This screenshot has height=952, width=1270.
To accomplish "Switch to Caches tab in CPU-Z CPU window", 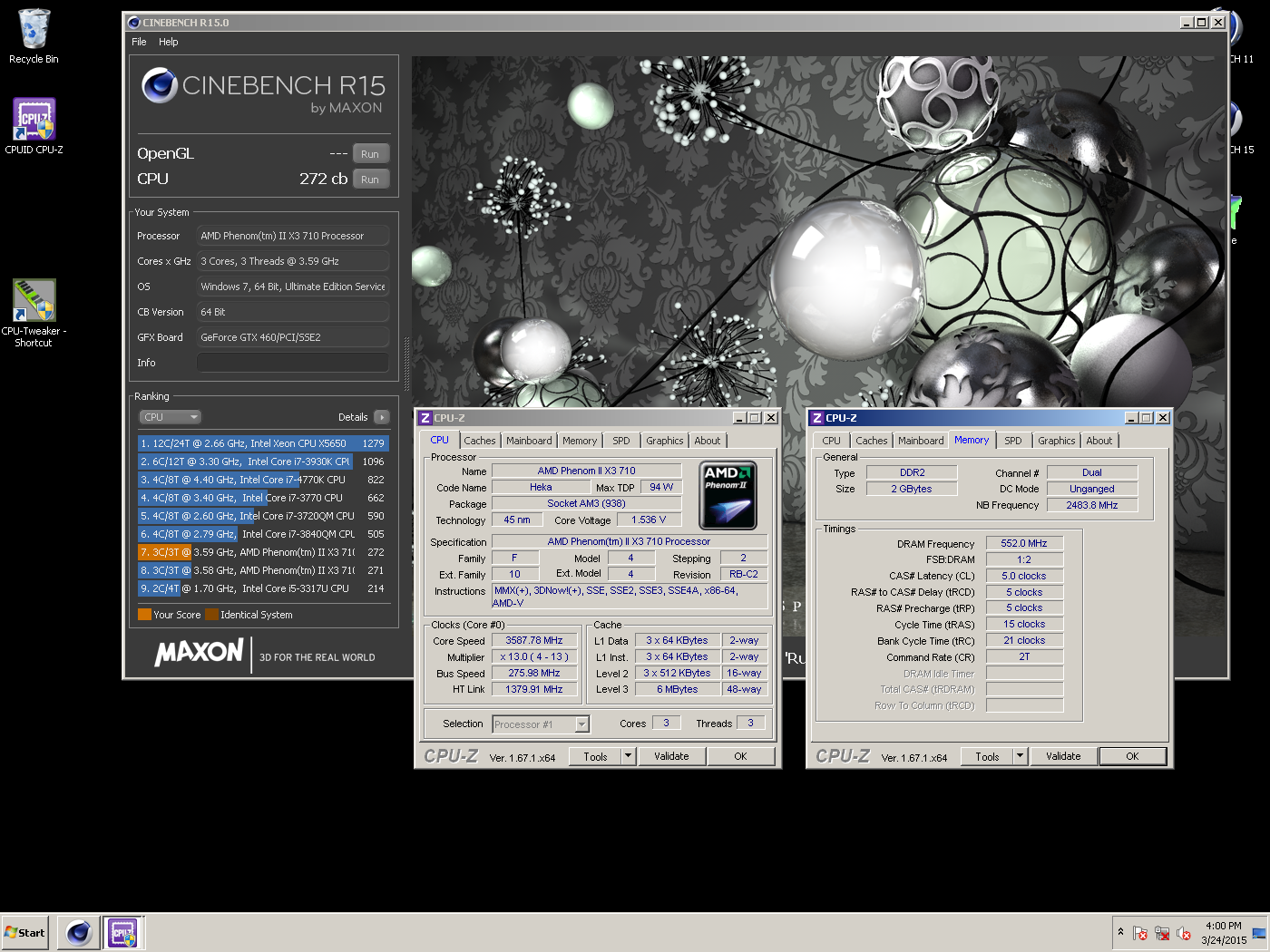I will click(480, 441).
